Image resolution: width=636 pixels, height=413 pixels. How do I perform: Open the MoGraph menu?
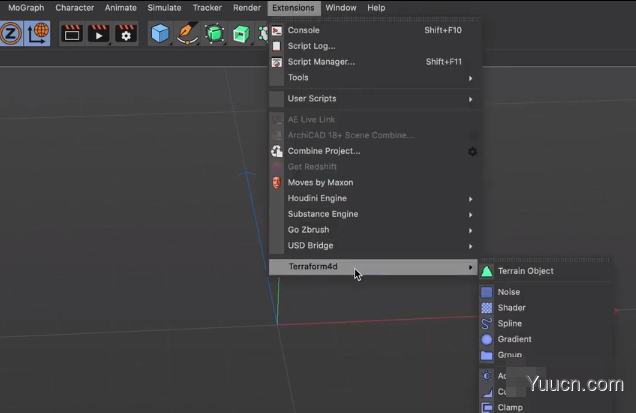pyautogui.click(x=26, y=8)
